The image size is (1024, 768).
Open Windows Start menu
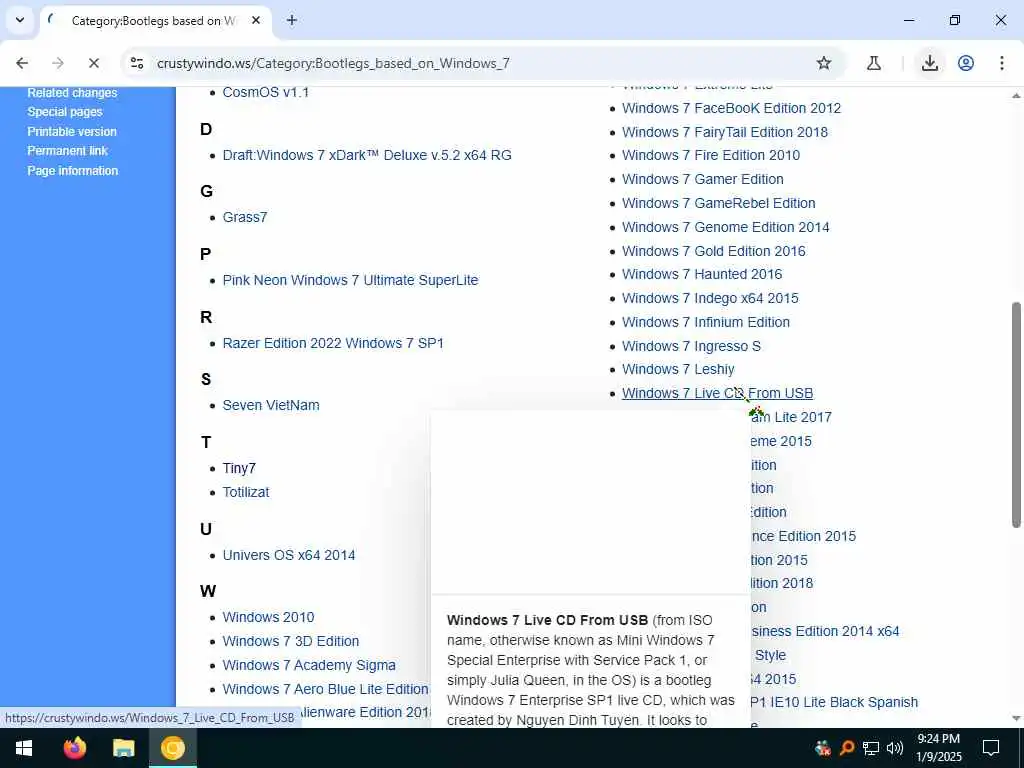coord(24,748)
